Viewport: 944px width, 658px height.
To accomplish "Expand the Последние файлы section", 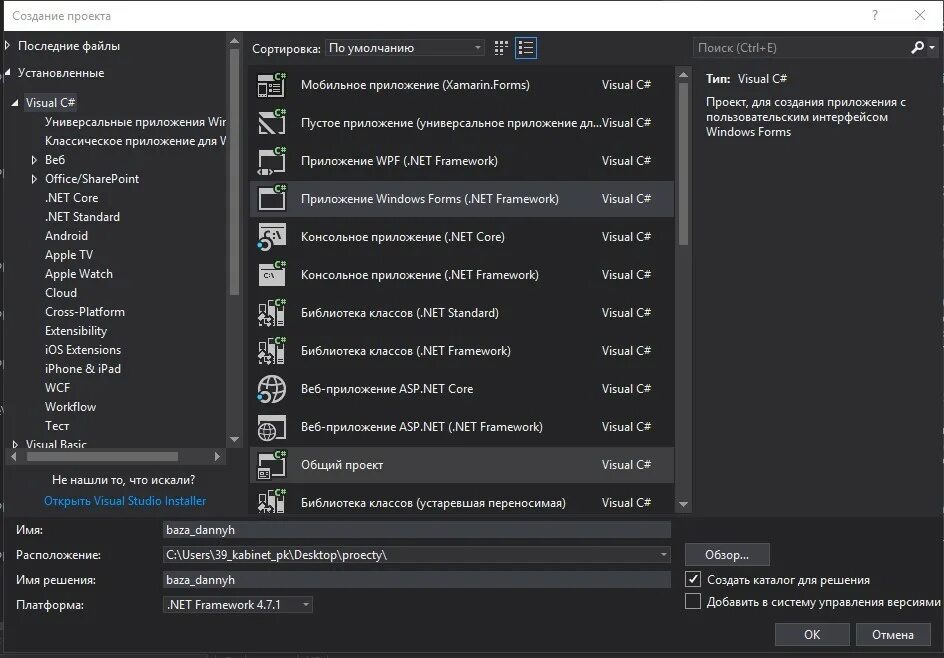I will tap(8, 46).
